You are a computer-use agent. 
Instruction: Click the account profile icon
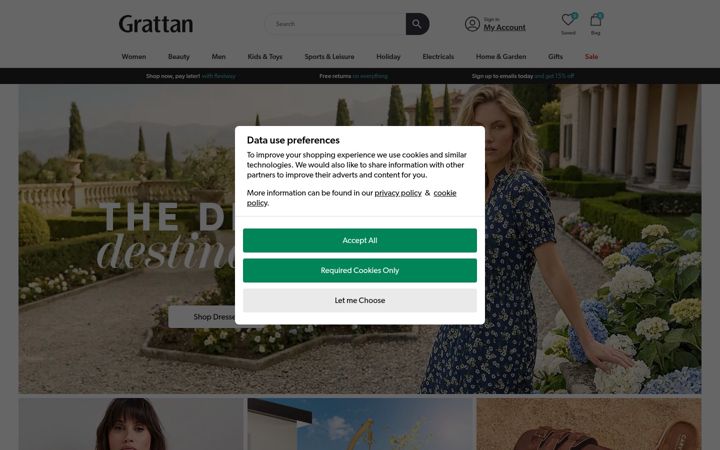coord(472,24)
